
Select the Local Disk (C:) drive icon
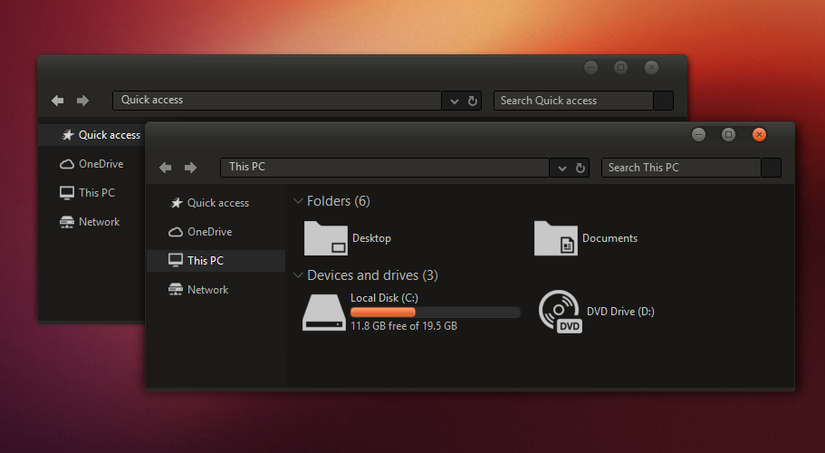[324, 313]
